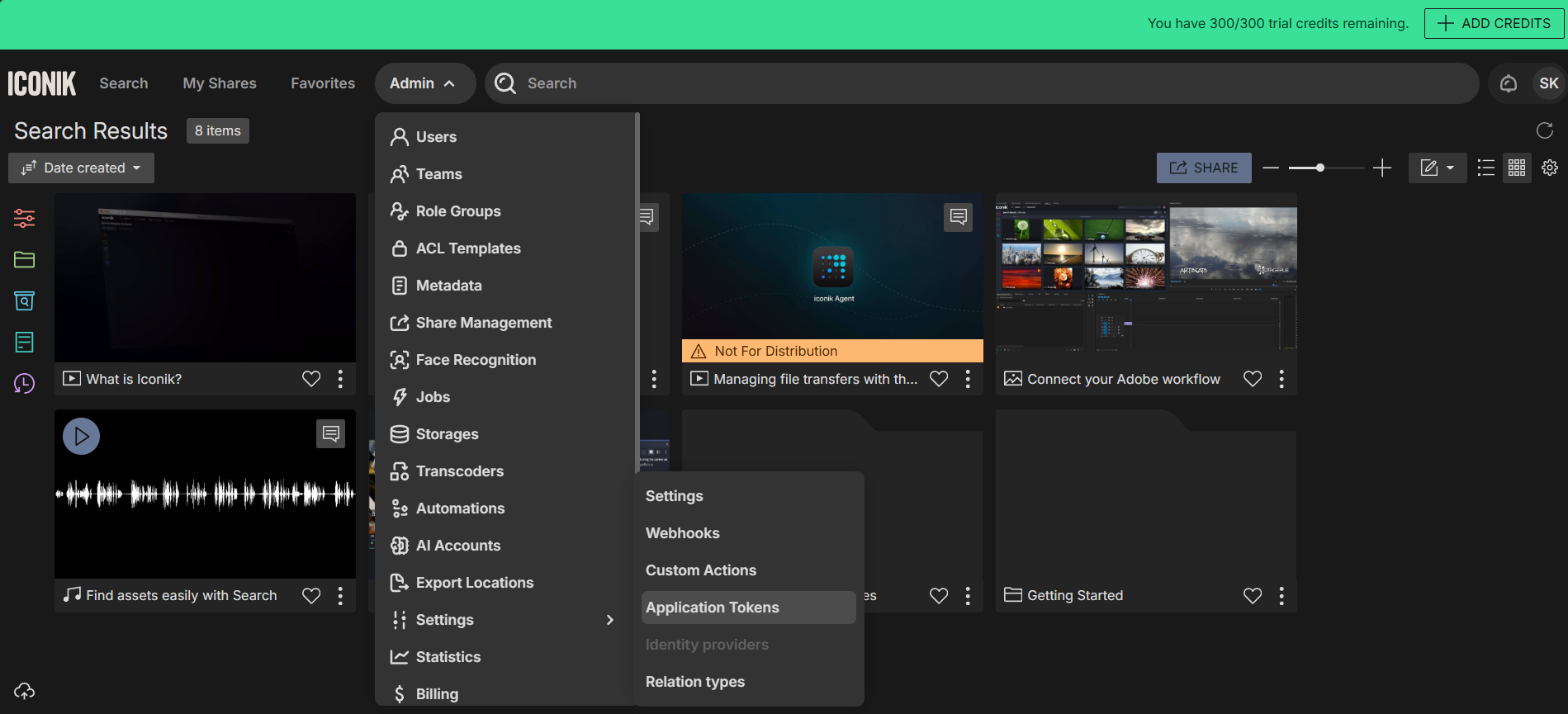The height and width of the screenshot is (714, 1568).
Task: Click the search magnifier icon
Action: coord(505,83)
